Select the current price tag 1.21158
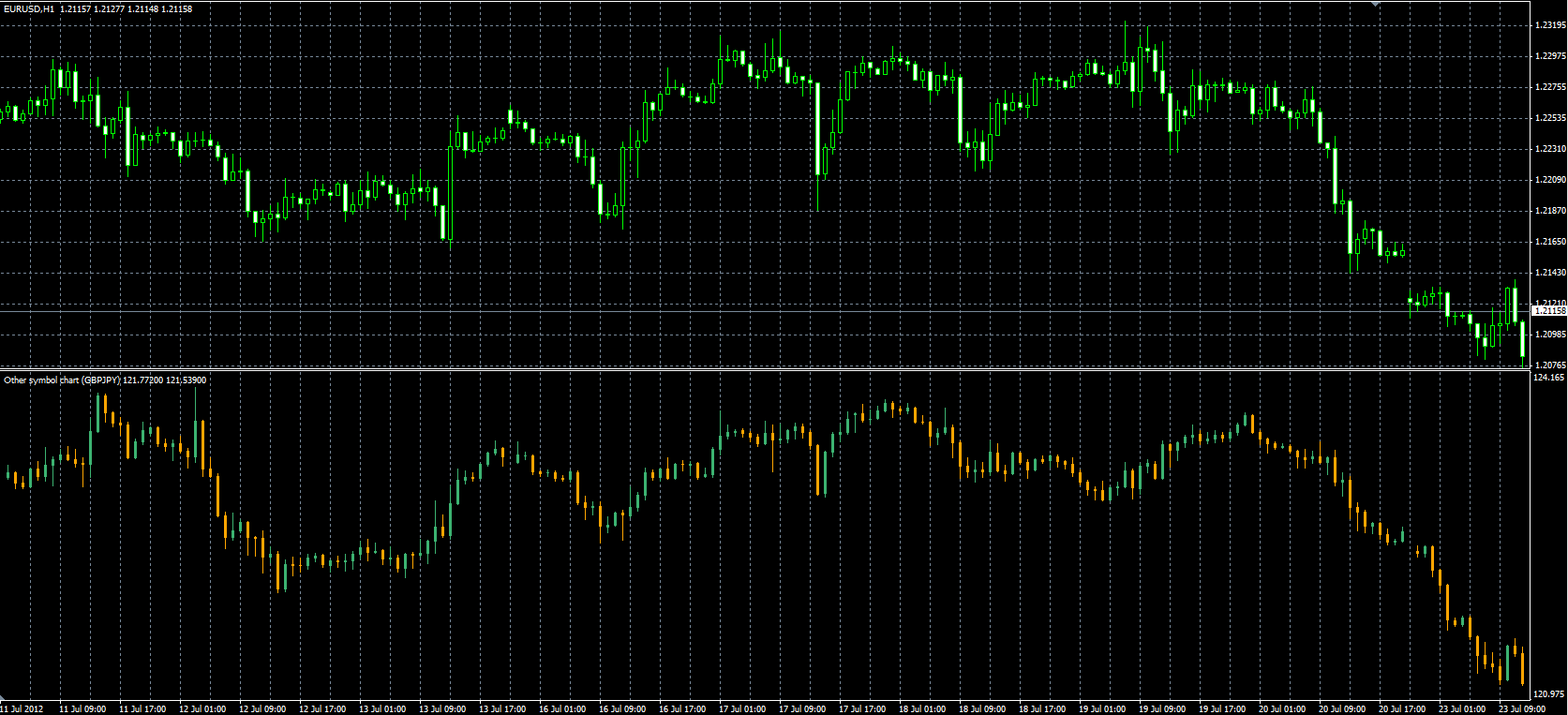1568x715 pixels. pyautogui.click(x=1549, y=310)
